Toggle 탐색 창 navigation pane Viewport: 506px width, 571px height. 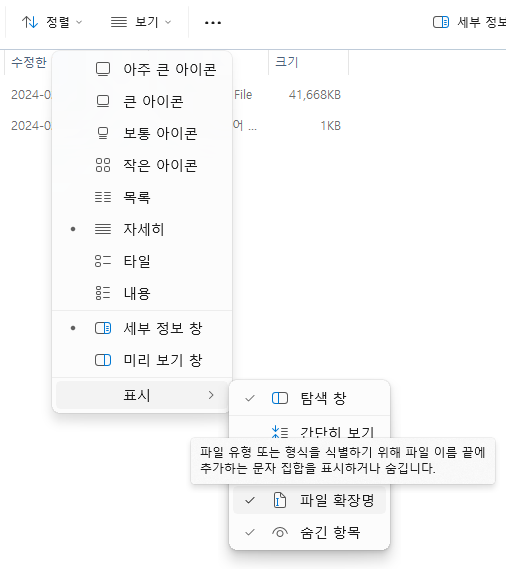pyautogui.click(x=309, y=398)
